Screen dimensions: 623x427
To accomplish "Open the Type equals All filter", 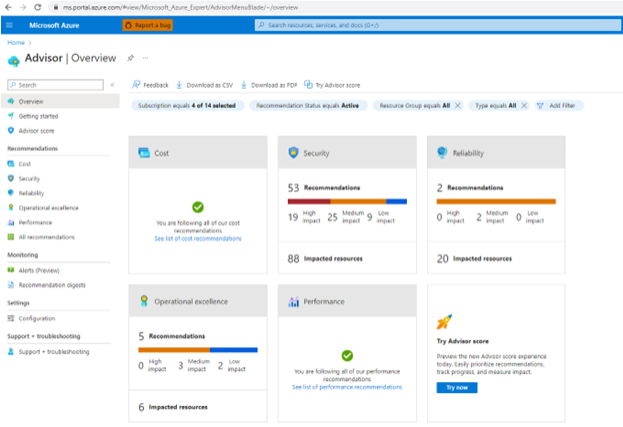I will (x=495, y=106).
